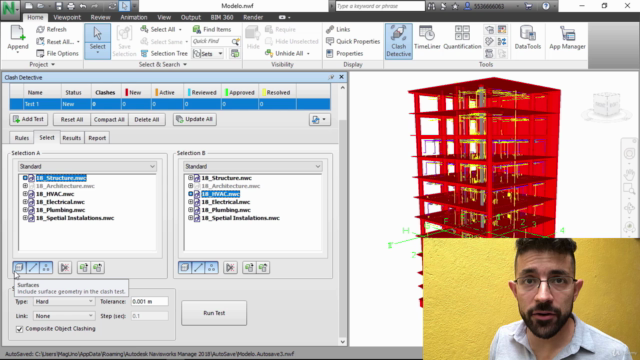This screenshot has height=360, width=640.
Task: Click the Refresh icon
Action: tap(40, 29)
